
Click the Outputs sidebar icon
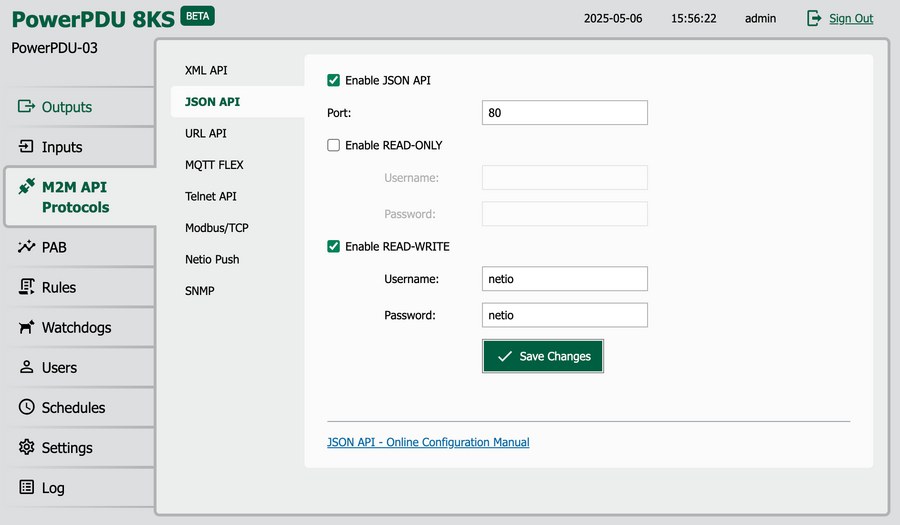click(26, 106)
